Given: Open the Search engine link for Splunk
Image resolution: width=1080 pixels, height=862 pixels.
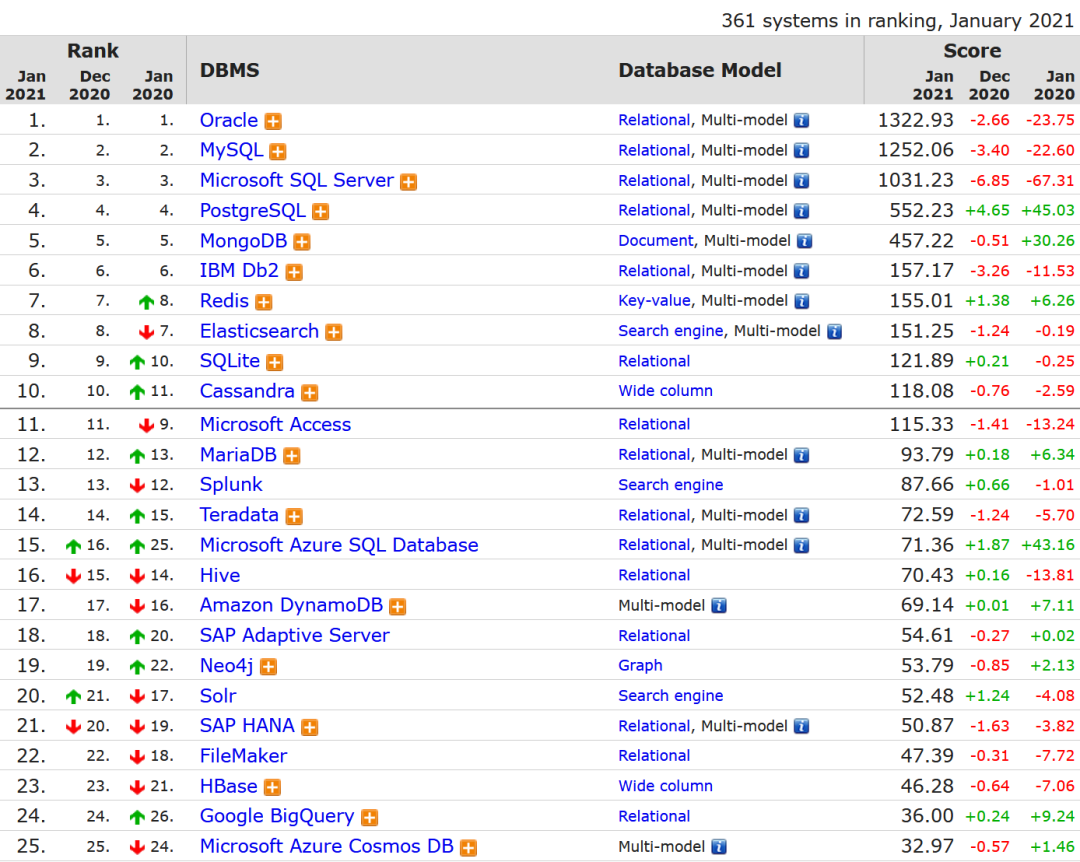Looking at the screenshot, I should [x=670, y=485].
